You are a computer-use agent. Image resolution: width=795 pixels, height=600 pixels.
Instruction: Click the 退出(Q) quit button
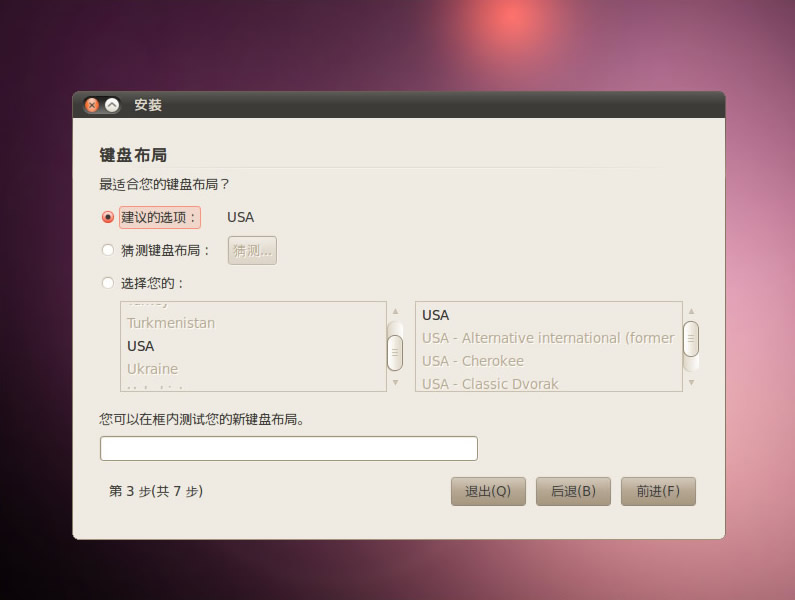(488, 491)
